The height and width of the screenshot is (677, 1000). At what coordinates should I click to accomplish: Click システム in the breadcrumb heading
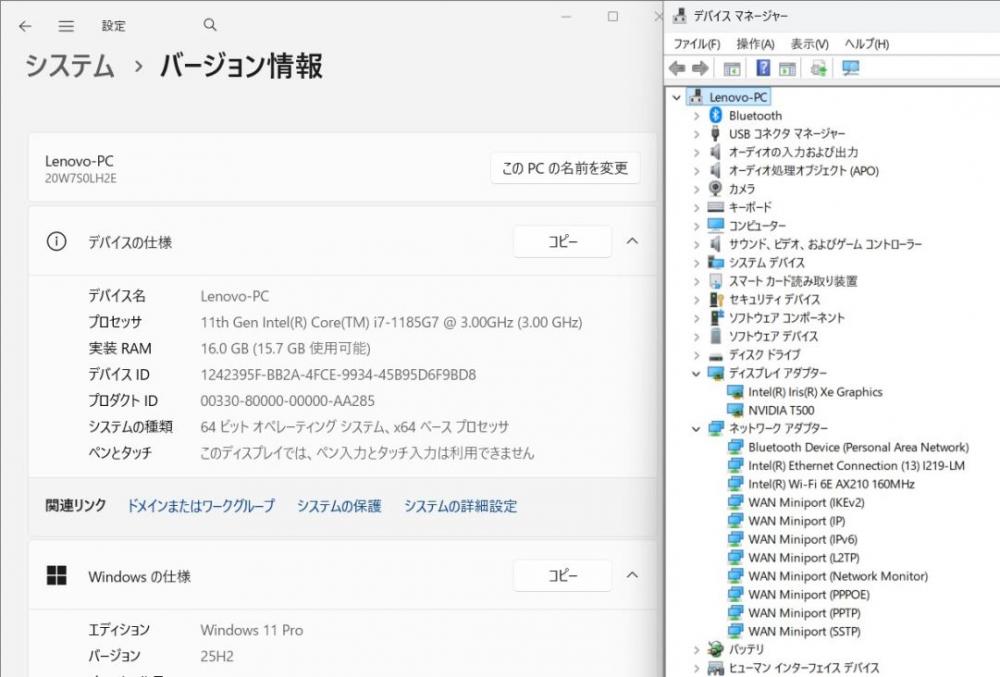(x=70, y=66)
